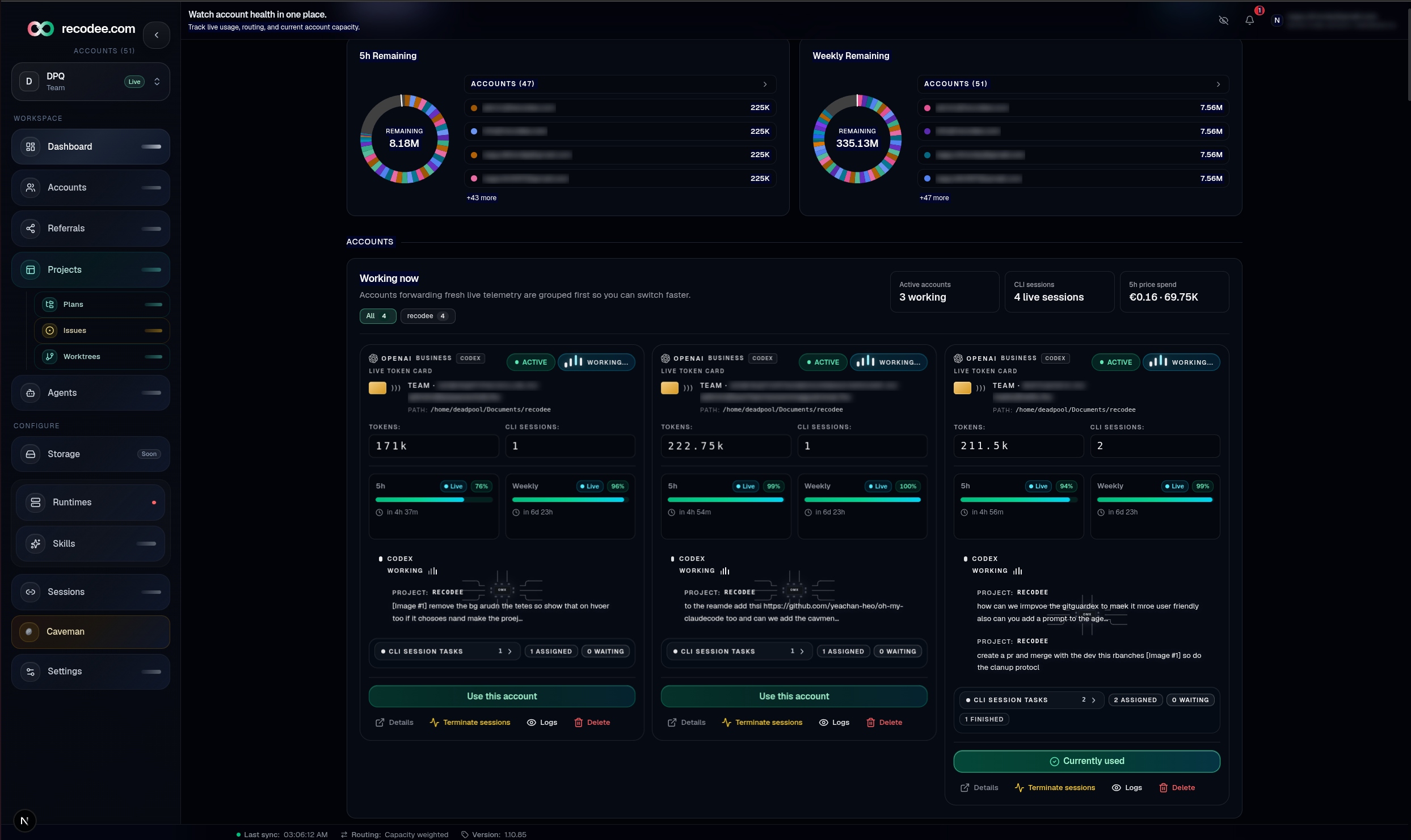
Task: Click Logs eye icon in third card
Action: pos(1116,788)
